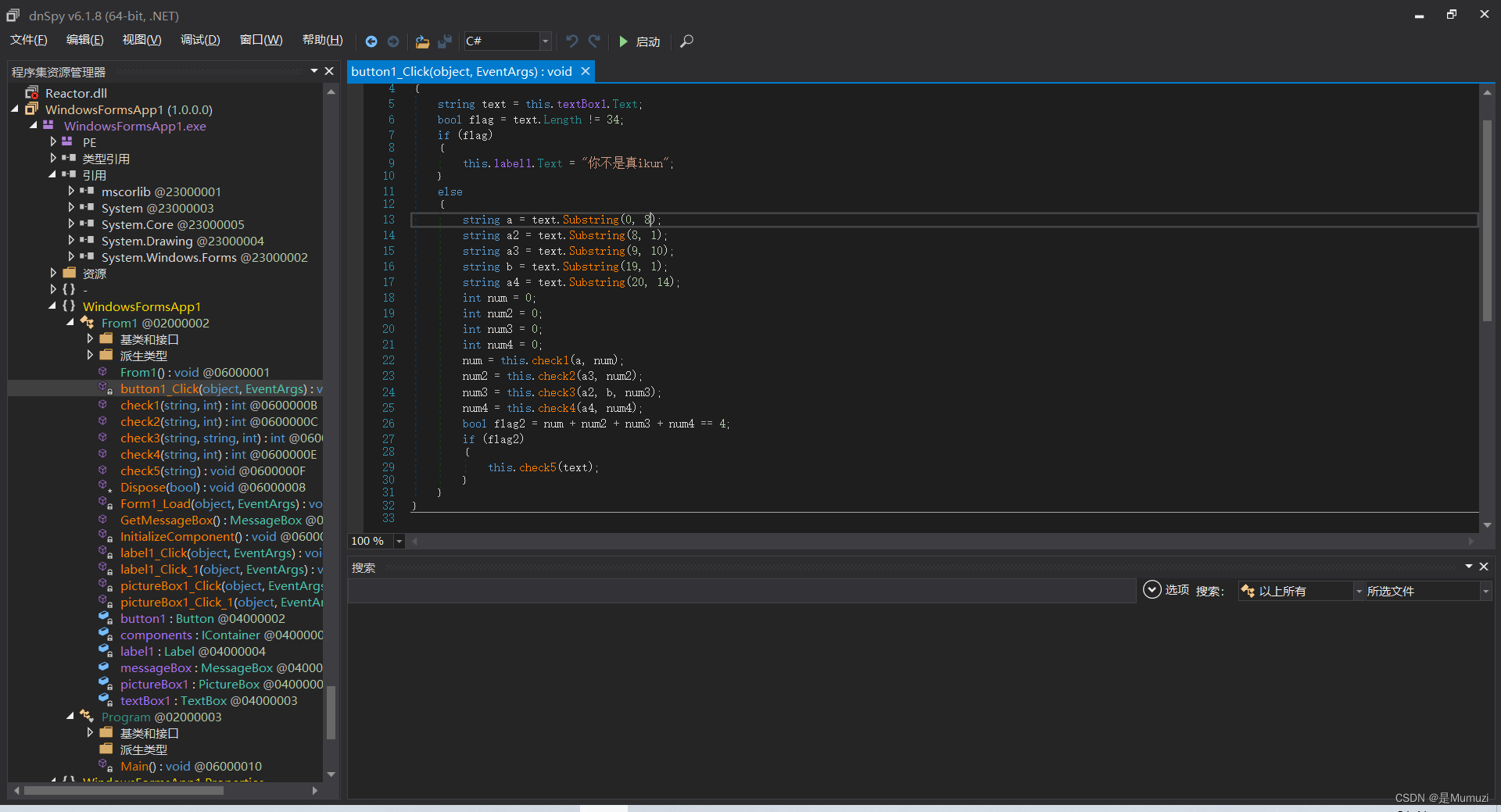Open the 编辑(E) menu
Screen dimensions: 1501x812
pyautogui.click(x=84, y=40)
